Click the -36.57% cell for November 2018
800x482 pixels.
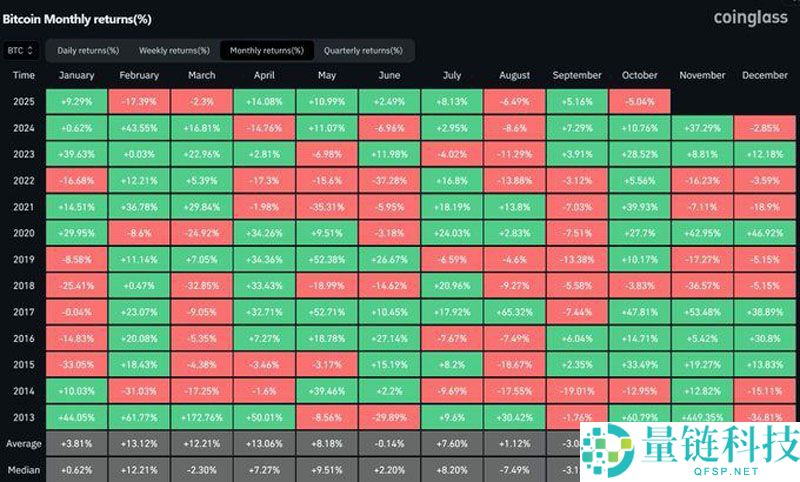point(702,286)
